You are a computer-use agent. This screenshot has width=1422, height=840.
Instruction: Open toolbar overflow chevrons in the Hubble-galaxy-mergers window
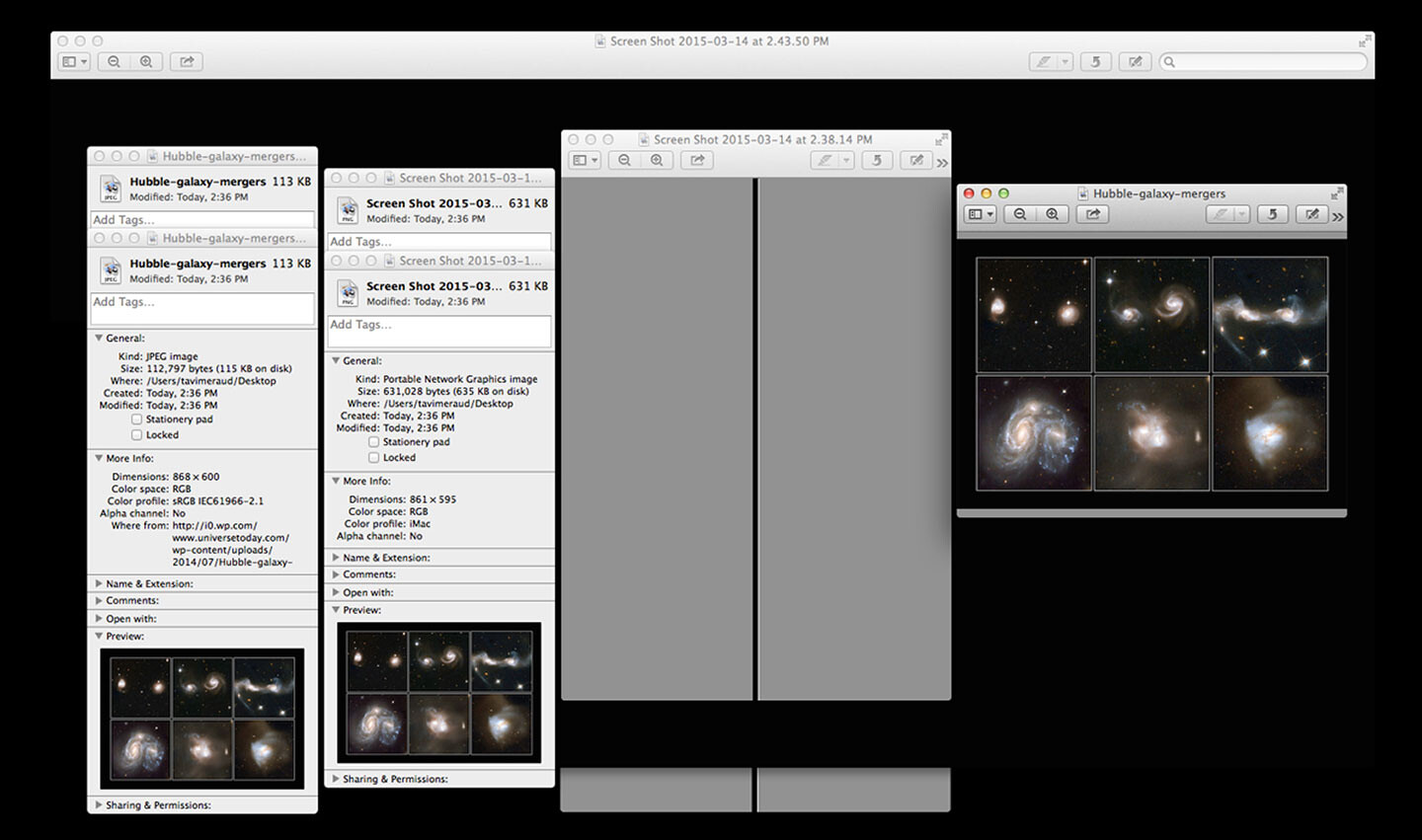(1338, 217)
